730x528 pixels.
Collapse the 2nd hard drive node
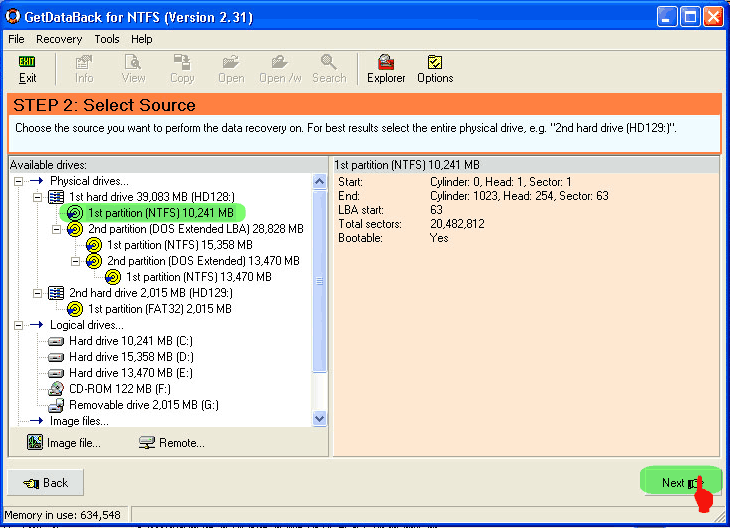click(x=37, y=293)
